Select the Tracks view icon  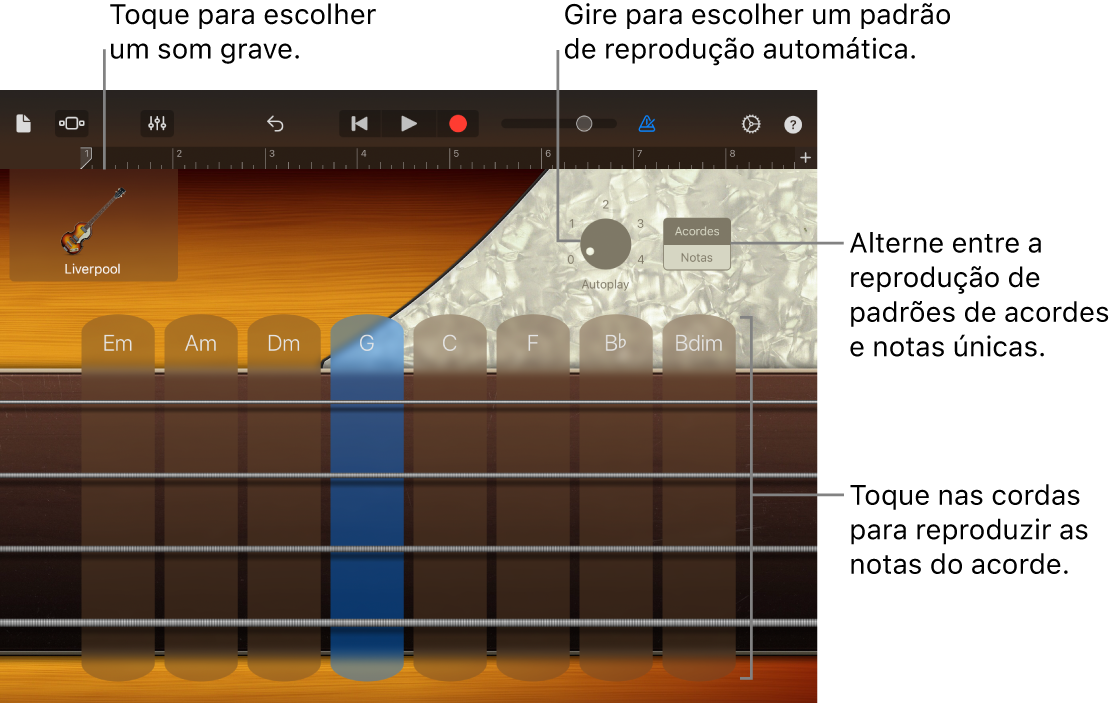click(x=72, y=123)
